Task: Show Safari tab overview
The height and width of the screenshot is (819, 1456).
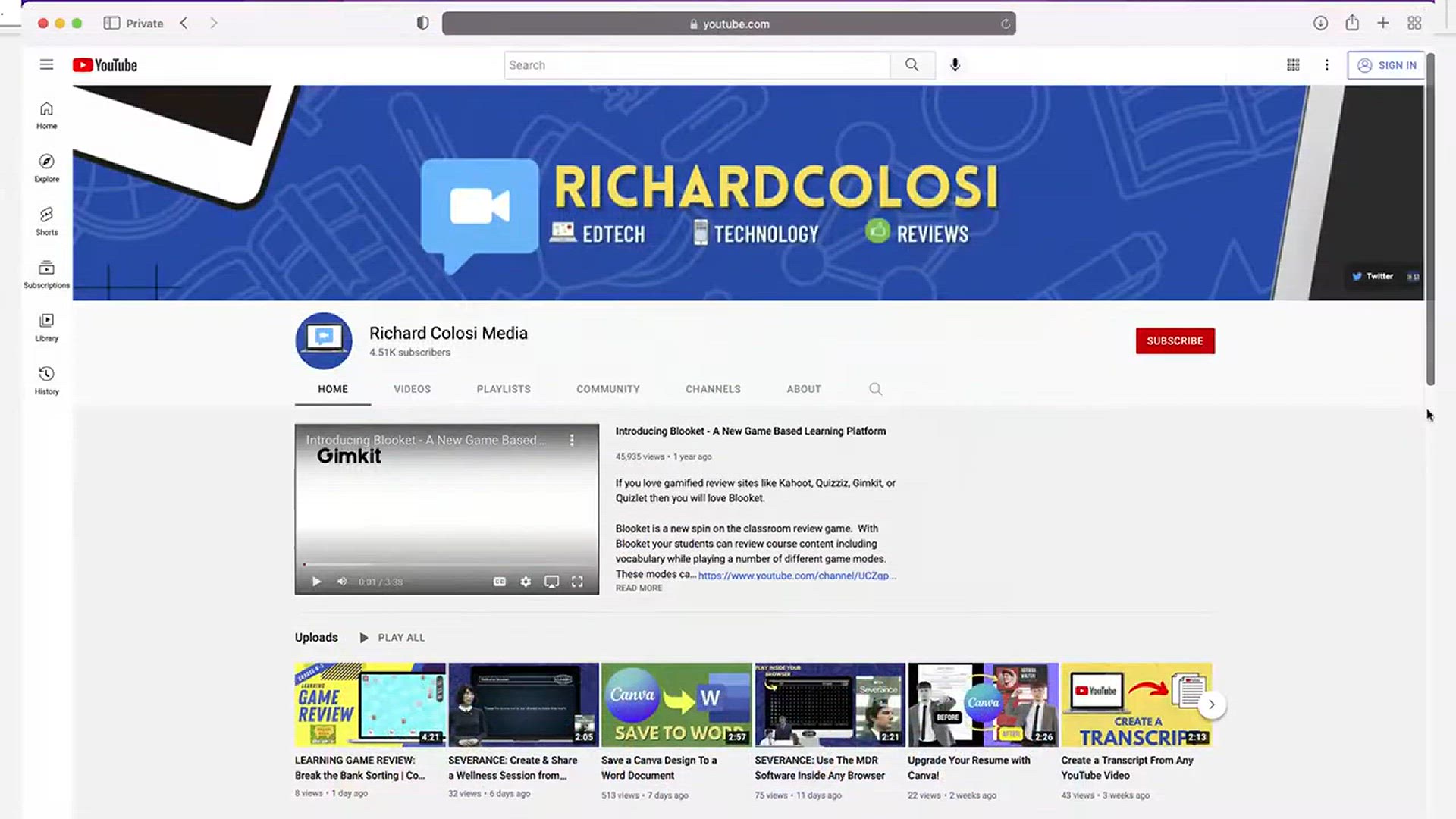Action: coord(1414,23)
